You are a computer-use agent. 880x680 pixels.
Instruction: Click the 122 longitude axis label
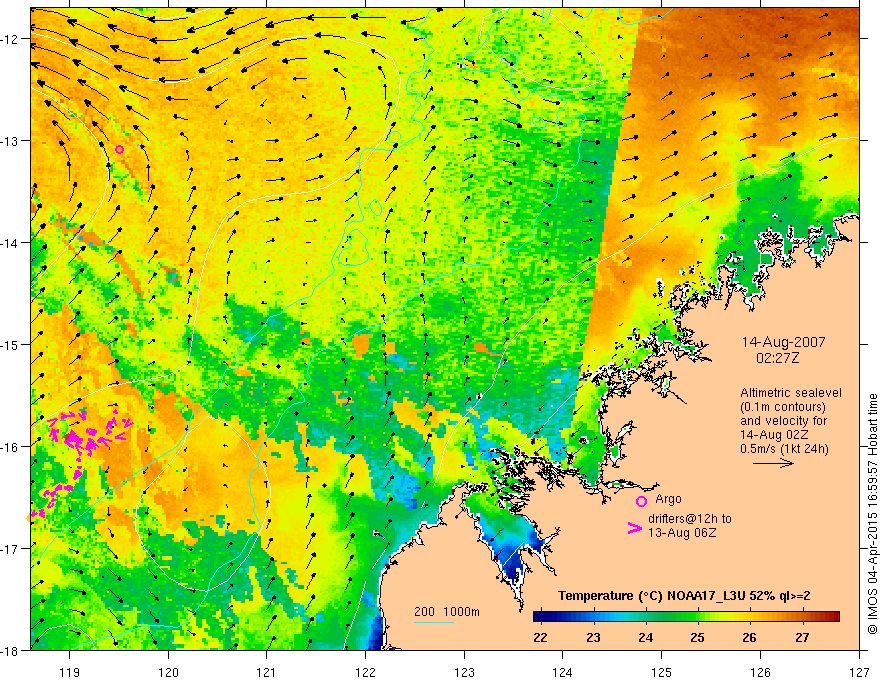(x=365, y=672)
